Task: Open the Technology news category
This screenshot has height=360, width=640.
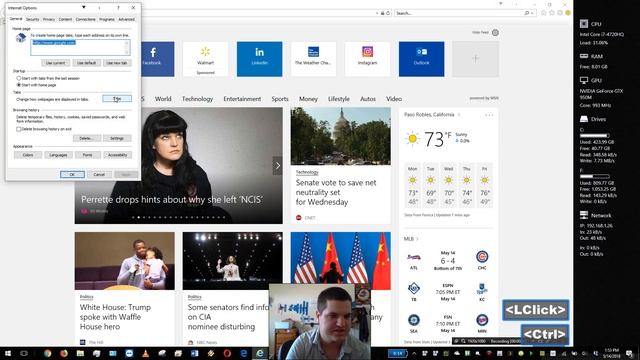Action: click(198, 99)
